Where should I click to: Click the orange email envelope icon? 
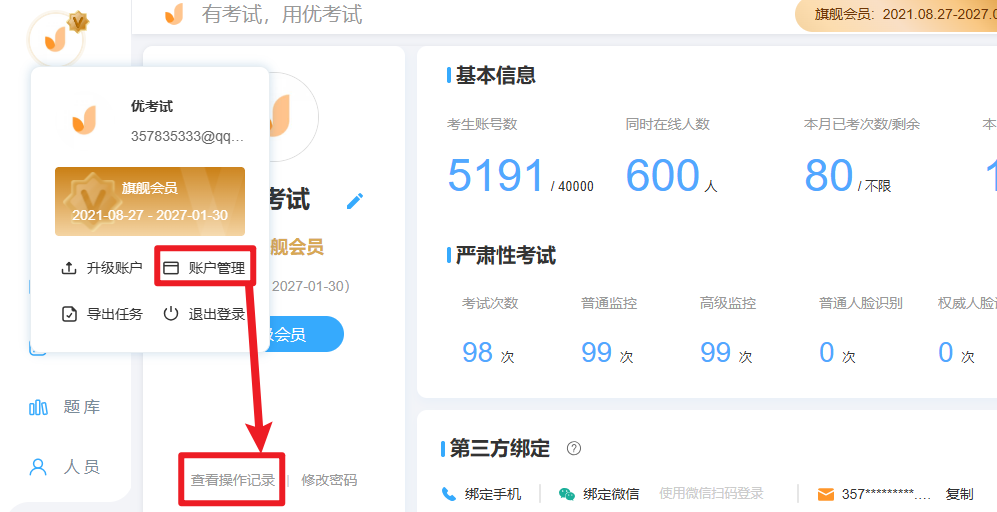tap(825, 494)
